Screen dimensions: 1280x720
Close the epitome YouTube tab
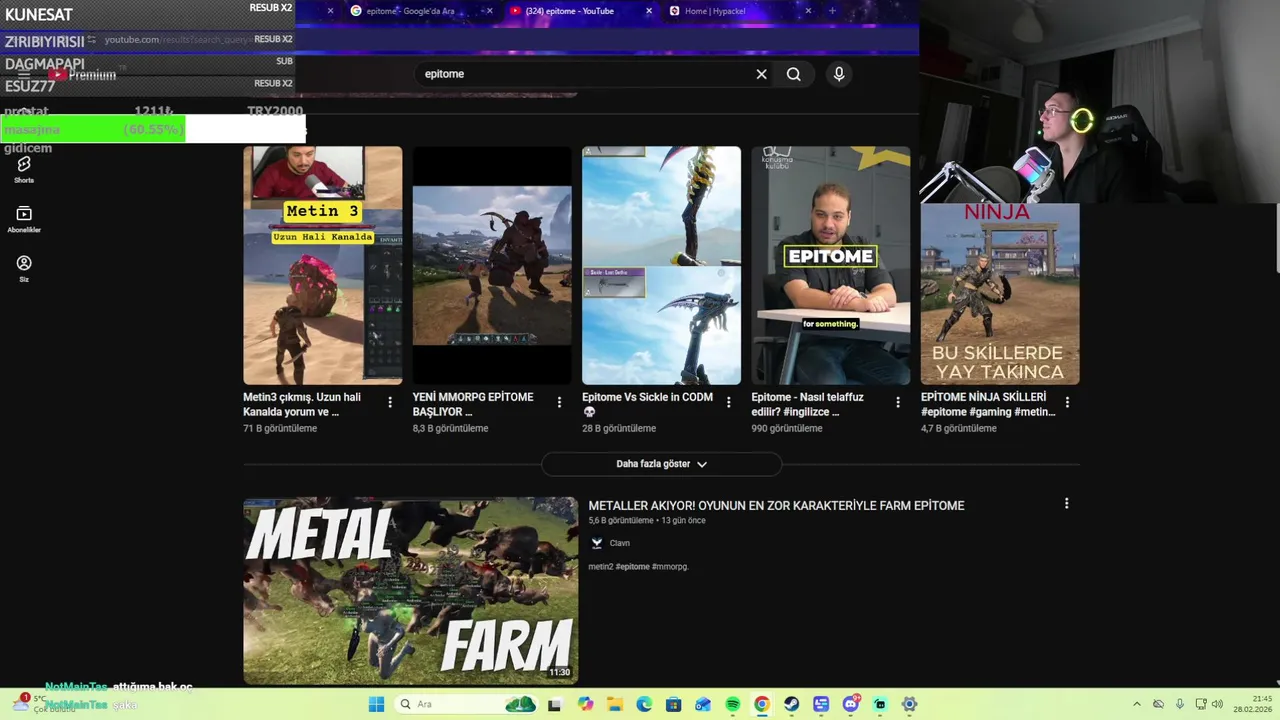649,11
